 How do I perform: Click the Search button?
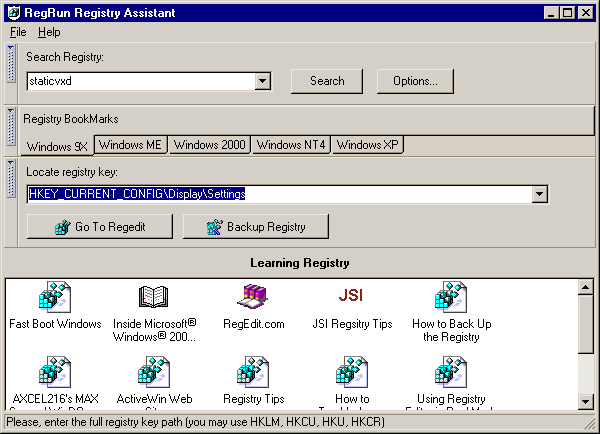327,81
